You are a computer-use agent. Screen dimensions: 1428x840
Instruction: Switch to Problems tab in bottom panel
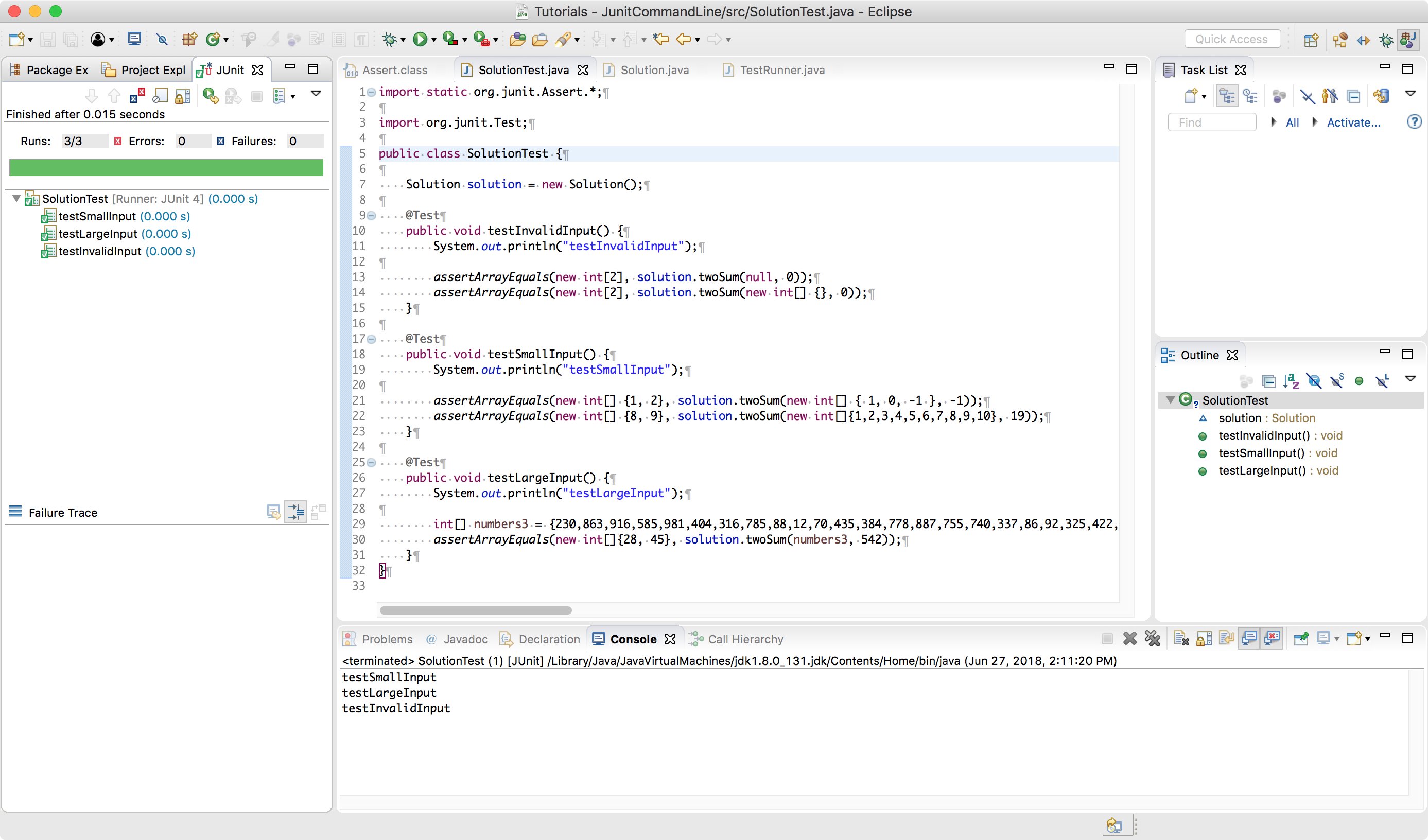point(378,639)
